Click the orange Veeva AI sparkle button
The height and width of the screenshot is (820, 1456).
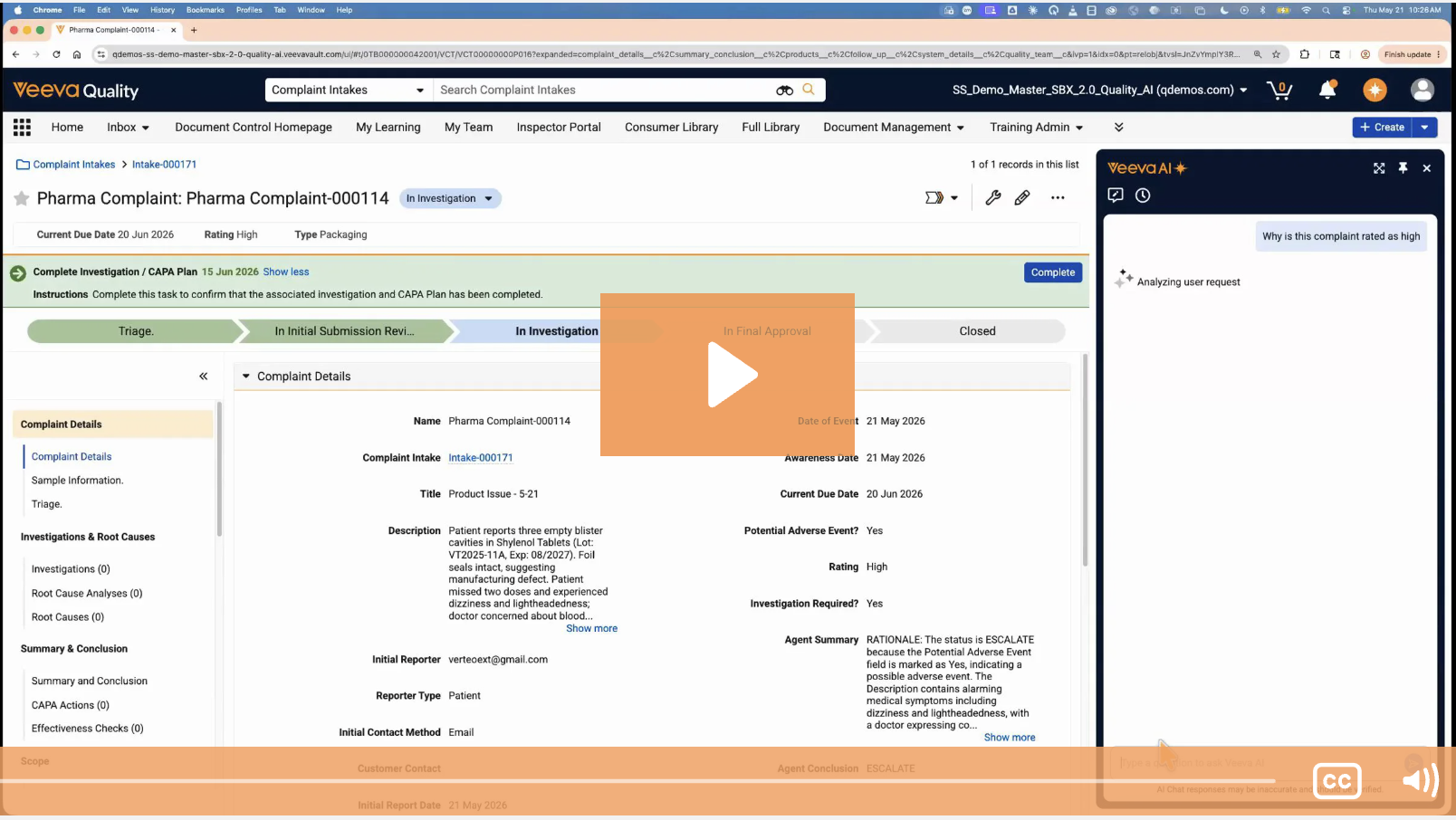[1375, 90]
